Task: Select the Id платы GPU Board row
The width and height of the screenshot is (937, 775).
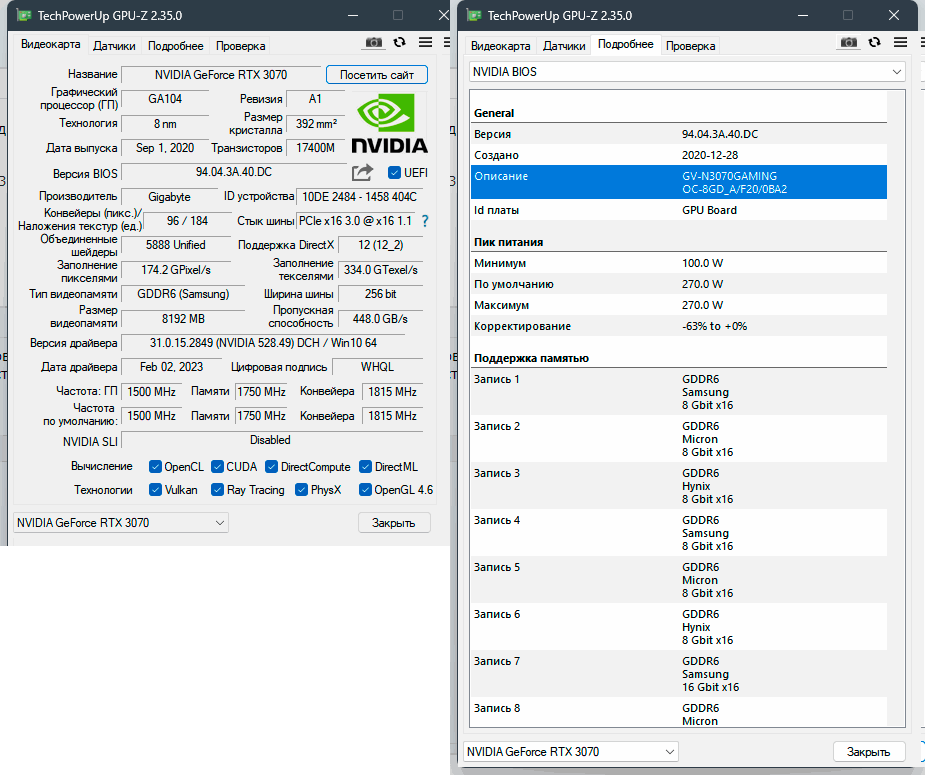Action: point(679,210)
